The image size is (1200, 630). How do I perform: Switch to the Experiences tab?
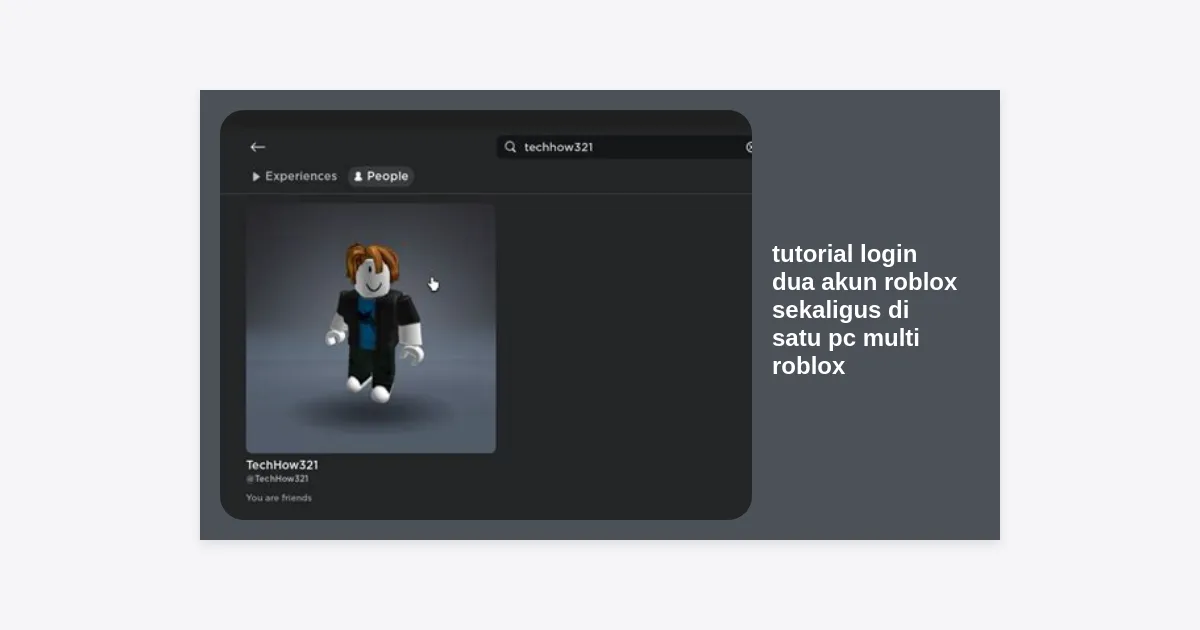(x=300, y=176)
